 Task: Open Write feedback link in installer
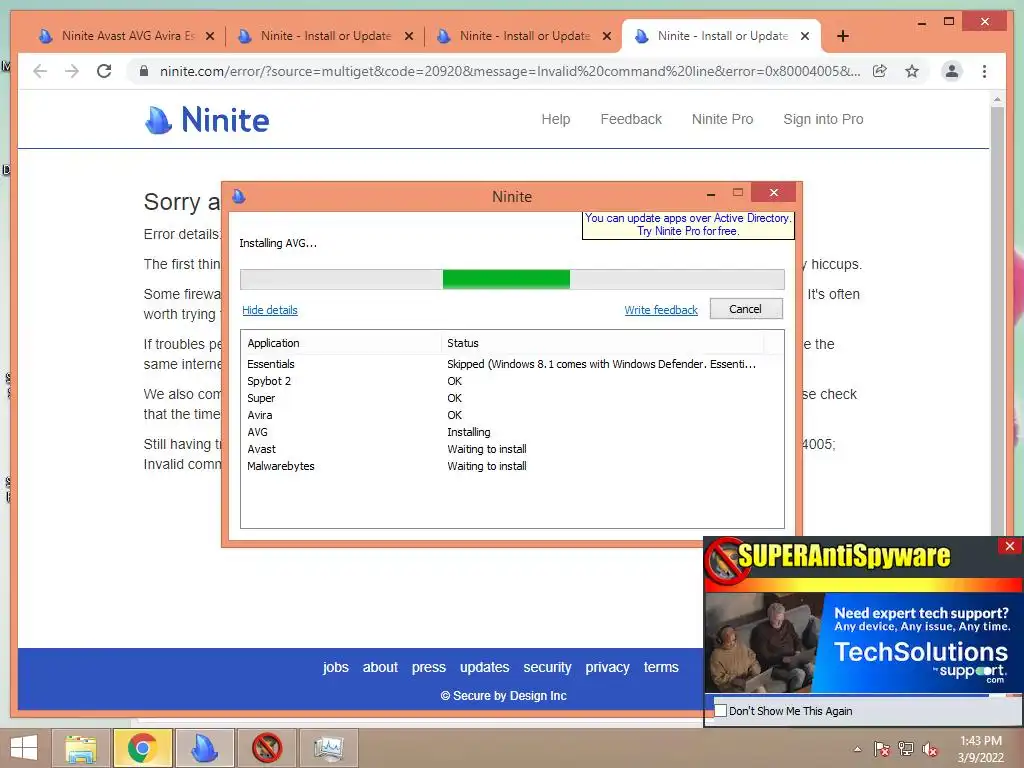click(661, 310)
